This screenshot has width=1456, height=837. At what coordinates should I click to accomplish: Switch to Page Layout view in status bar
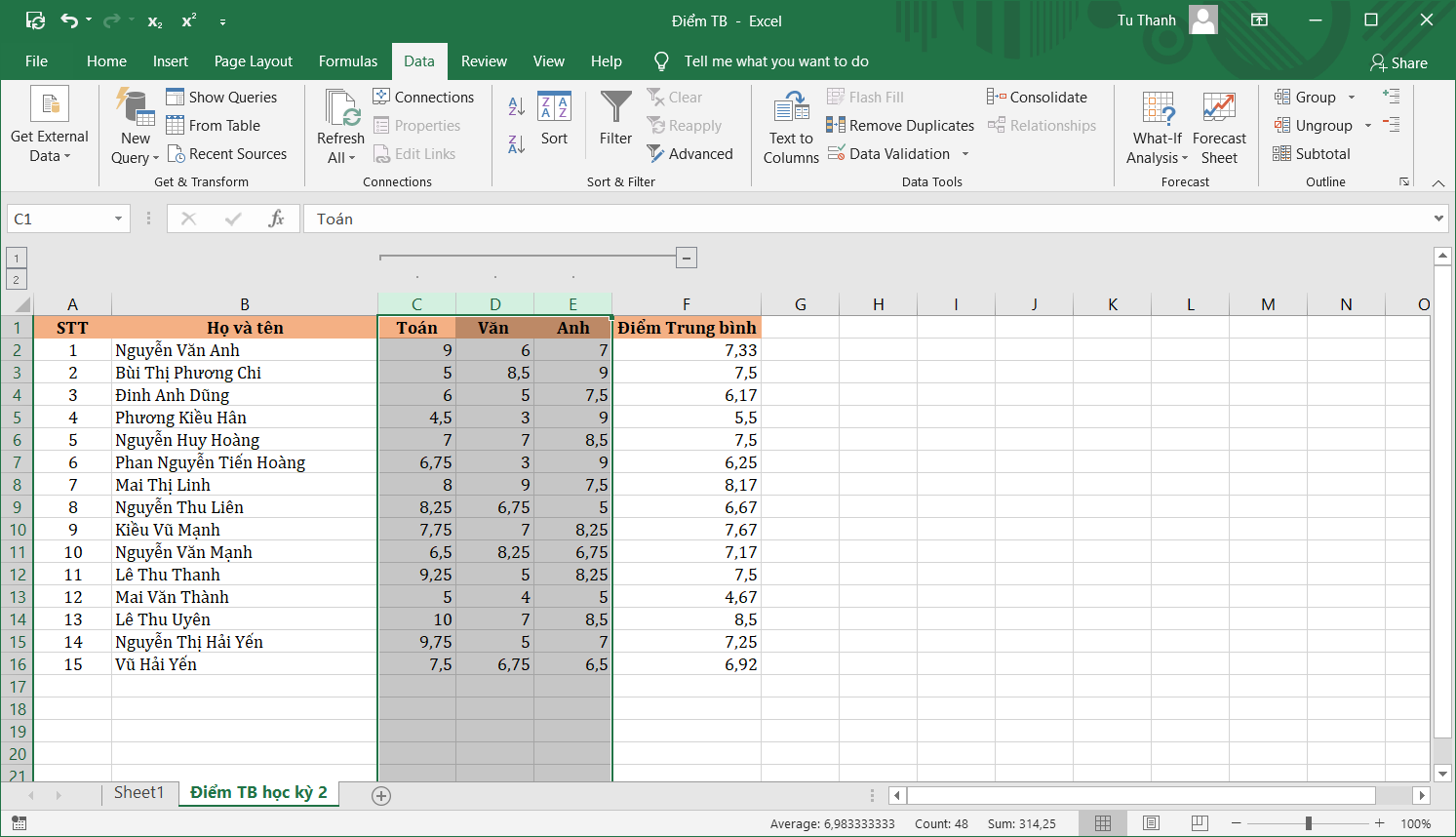point(1151,823)
